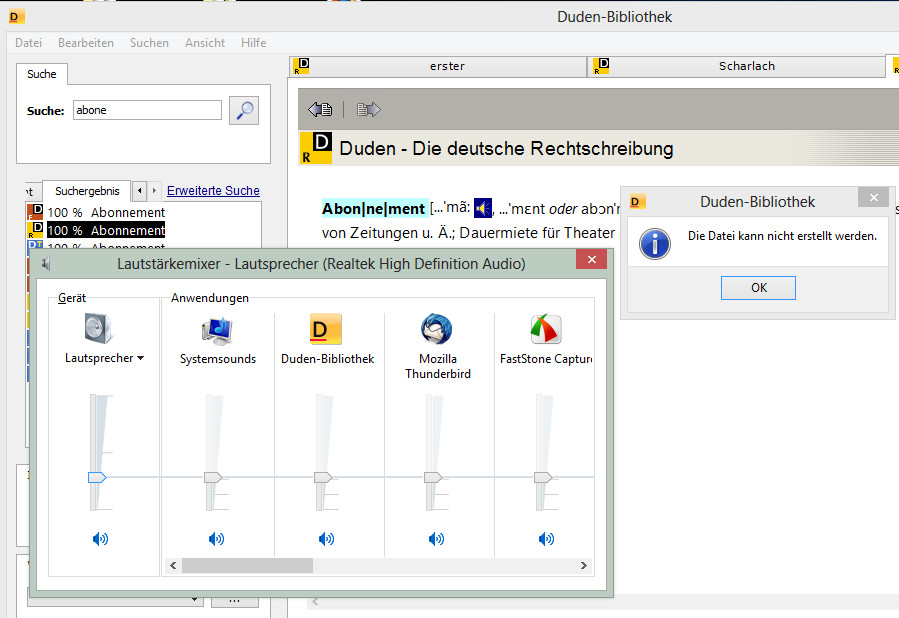899x618 pixels.
Task: Switch to the erster tab
Action: [438, 66]
